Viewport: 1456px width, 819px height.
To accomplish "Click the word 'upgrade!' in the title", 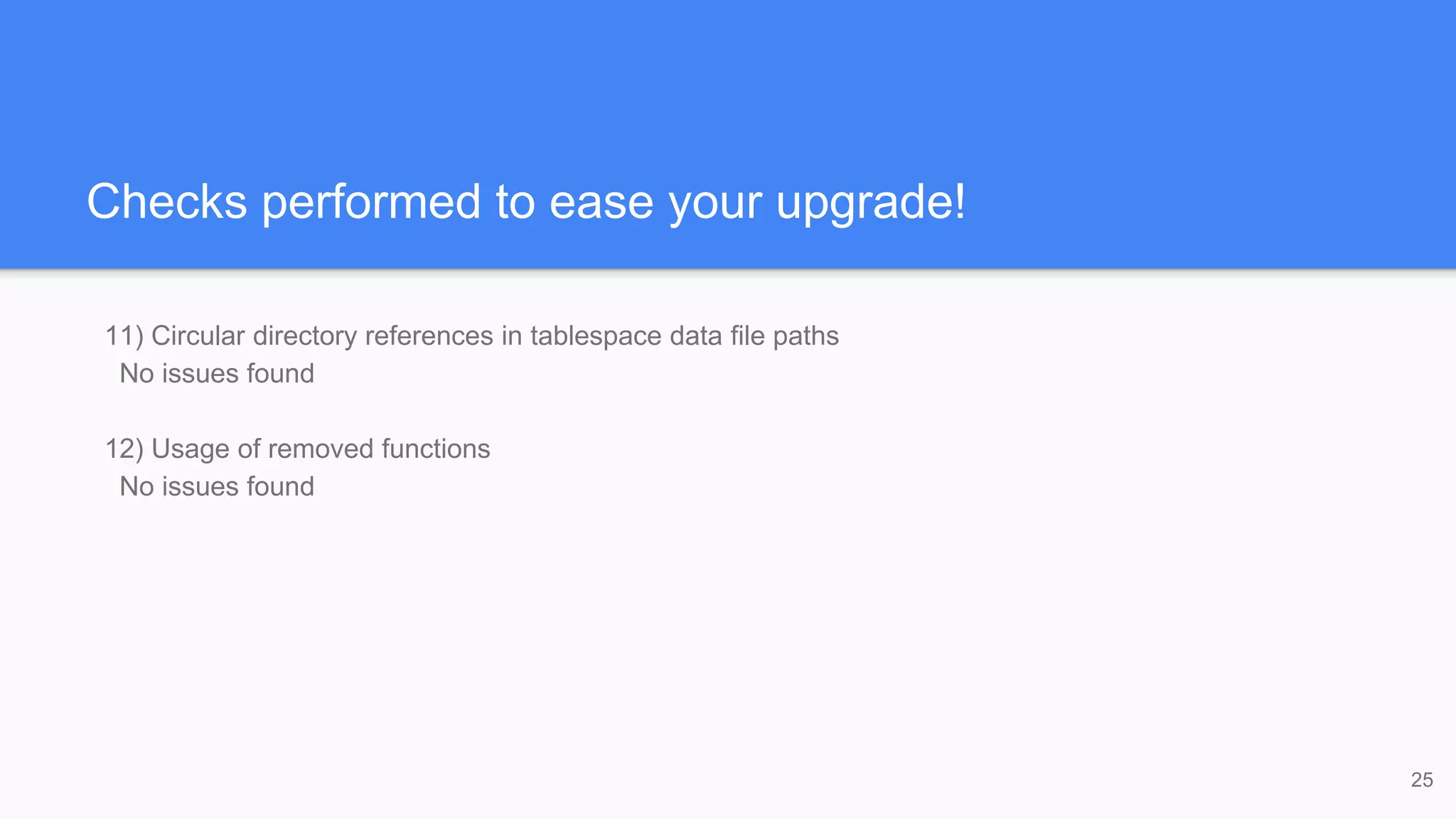I will coord(871,204).
